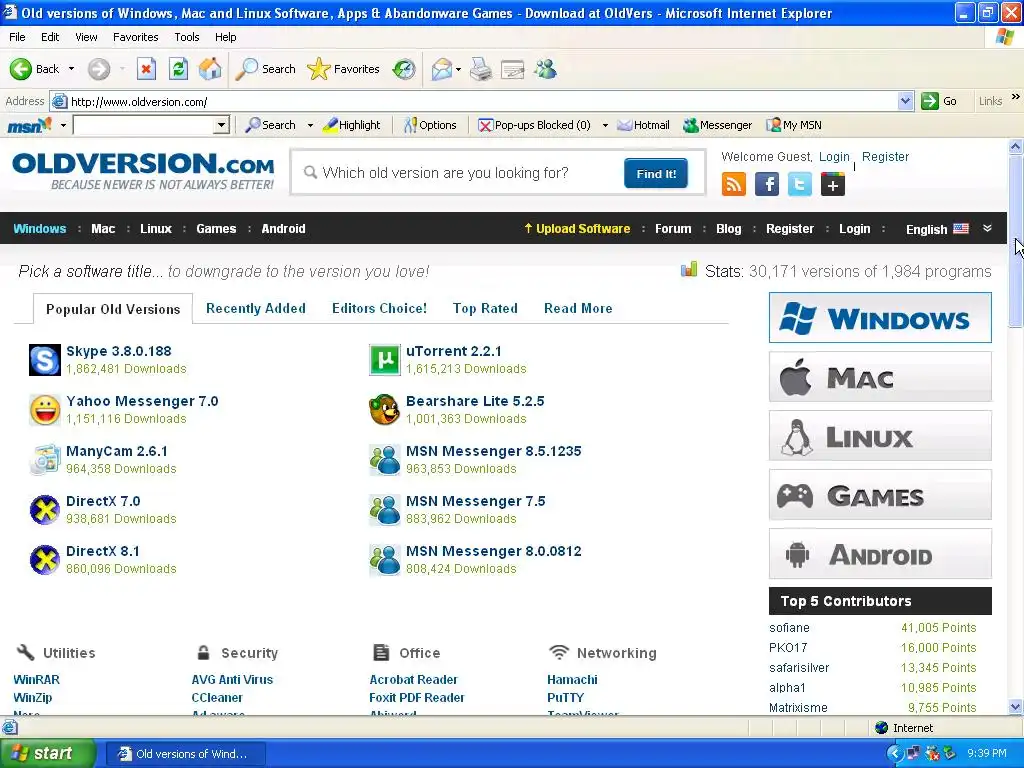Switch to the Top Rated tab
The height and width of the screenshot is (768, 1024).
pos(485,308)
